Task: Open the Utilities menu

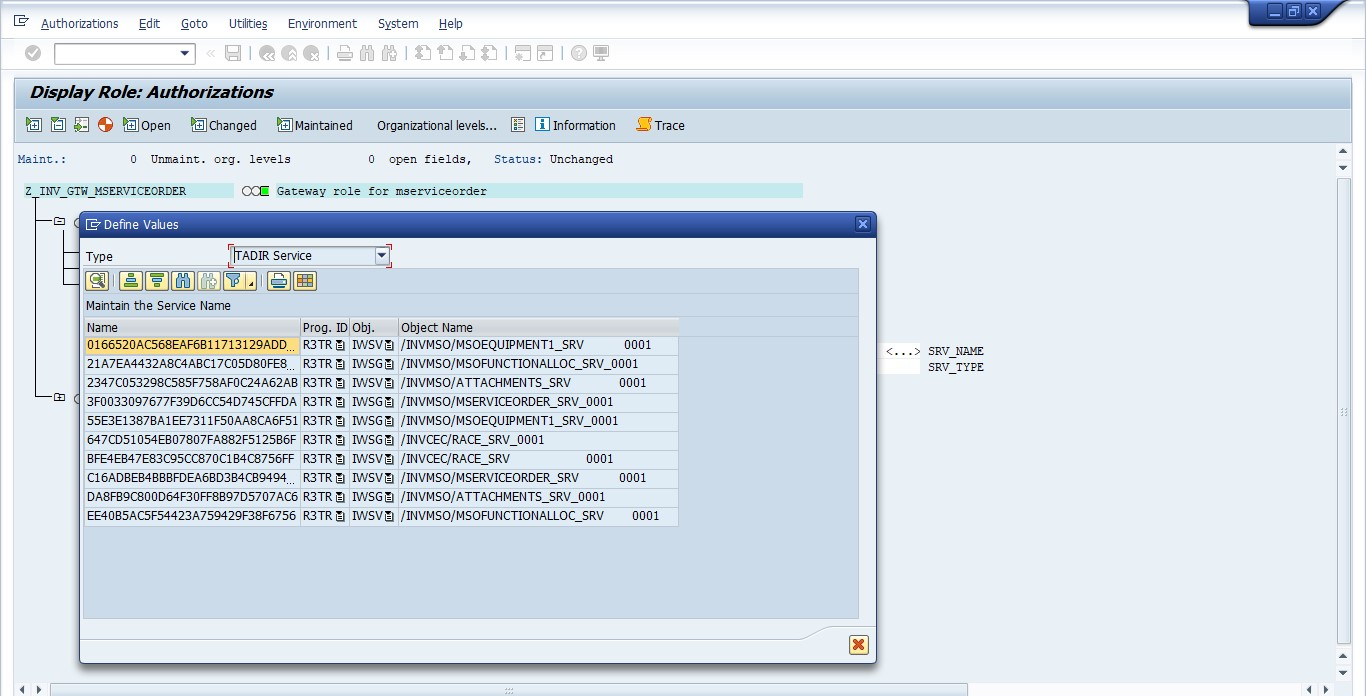Action: pyautogui.click(x=248, y=23)
